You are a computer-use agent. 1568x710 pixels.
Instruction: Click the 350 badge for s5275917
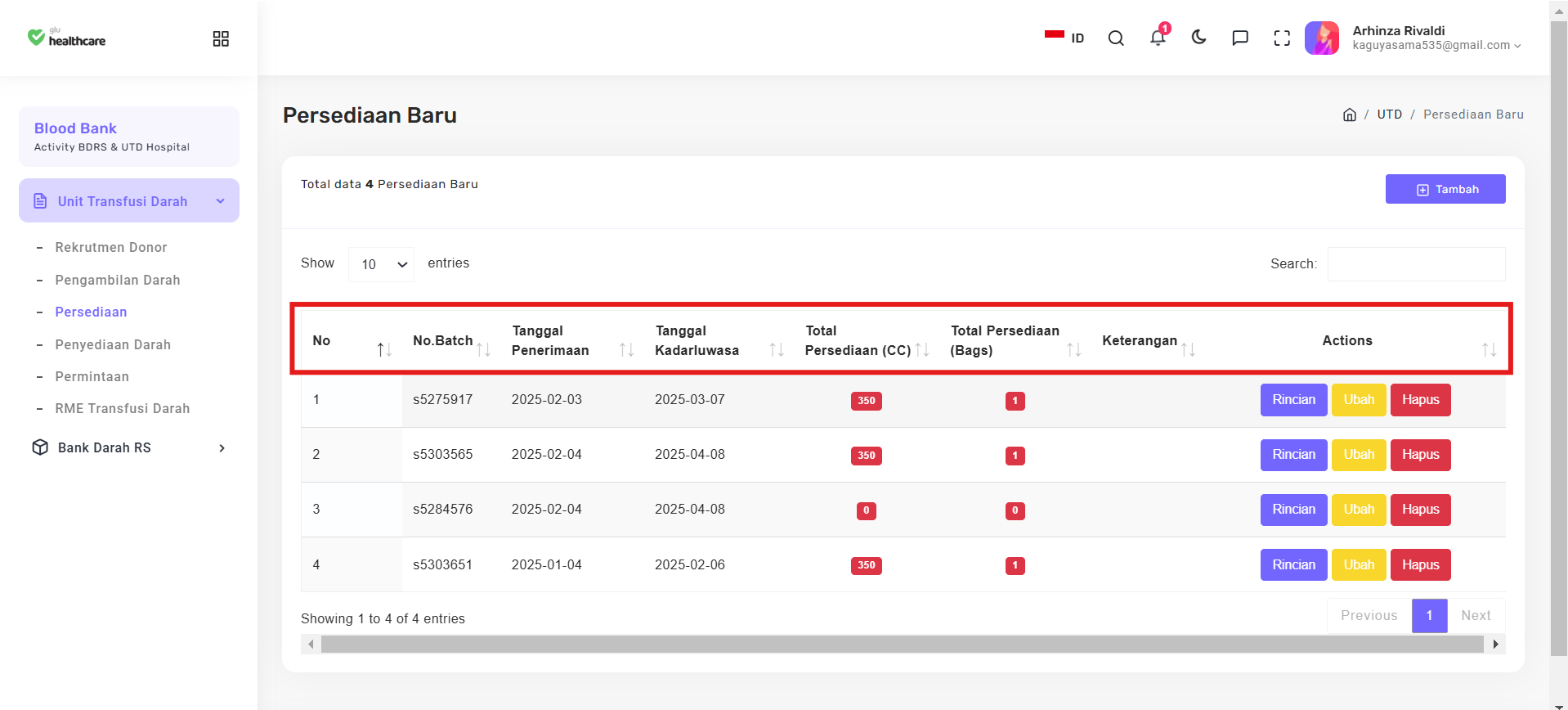[867, 401]
